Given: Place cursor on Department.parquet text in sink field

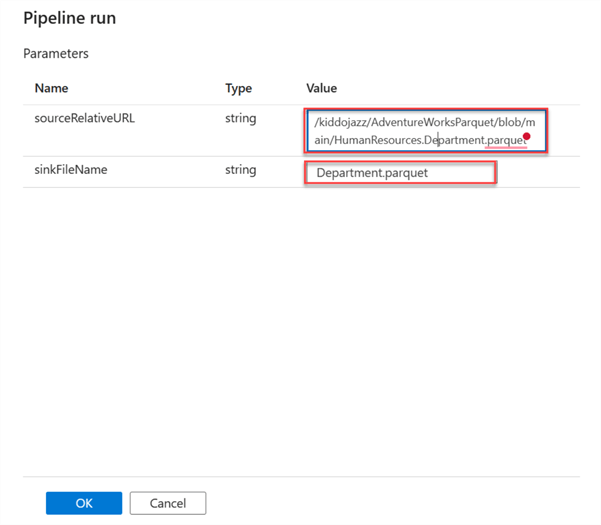Looking at the screenshot, I should 371,172.
